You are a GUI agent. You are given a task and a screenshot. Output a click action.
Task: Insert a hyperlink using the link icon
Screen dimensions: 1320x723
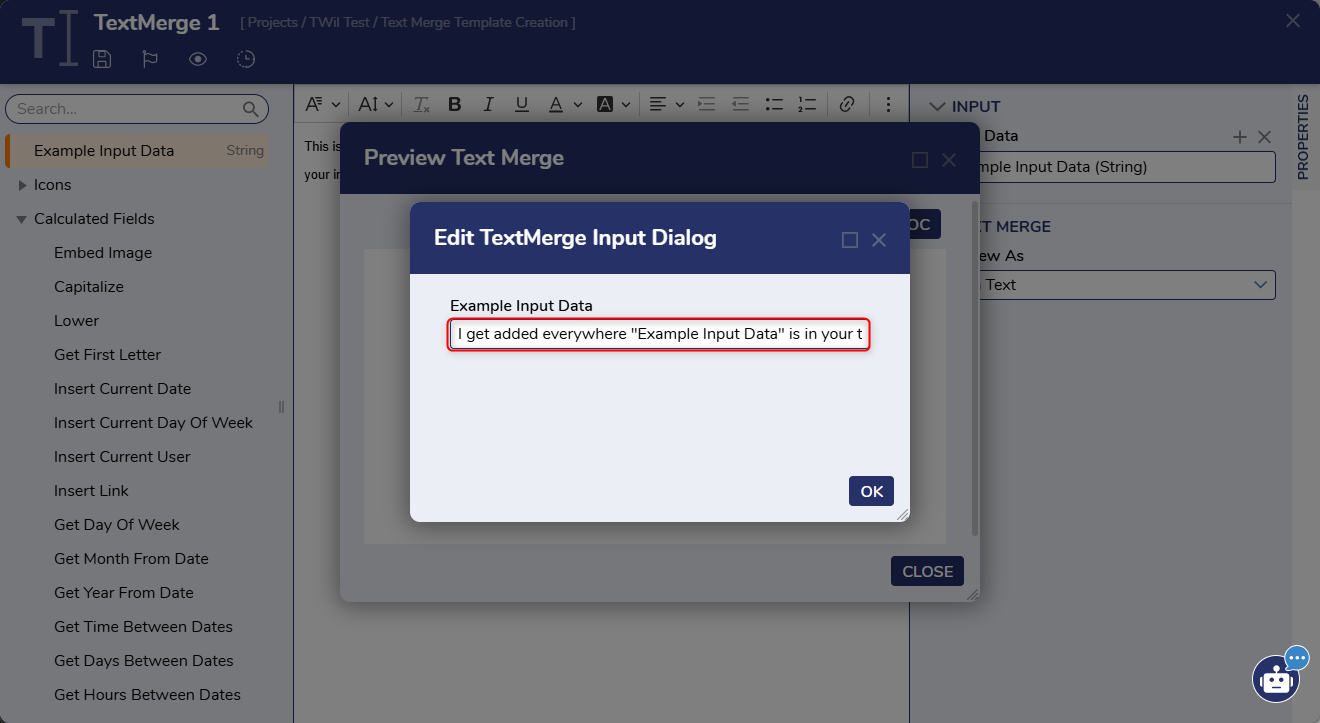847,104
